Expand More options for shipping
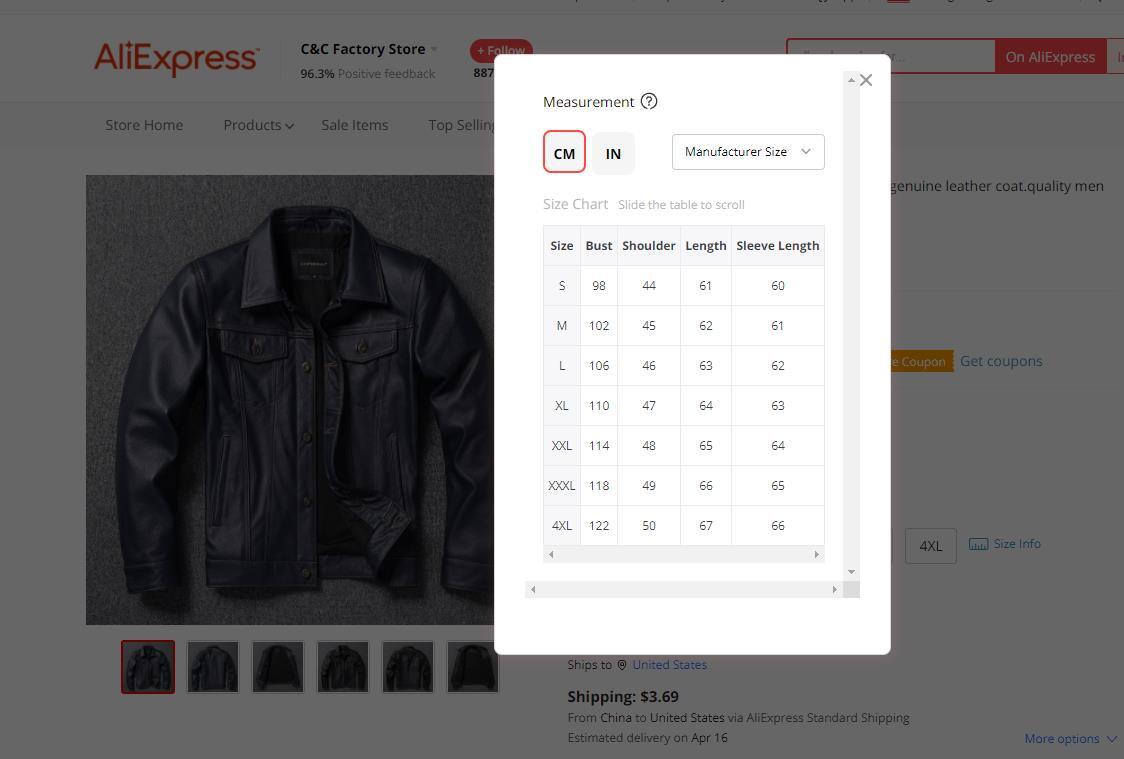The height and width of the screenshot is (759, 1124). 1069,738
